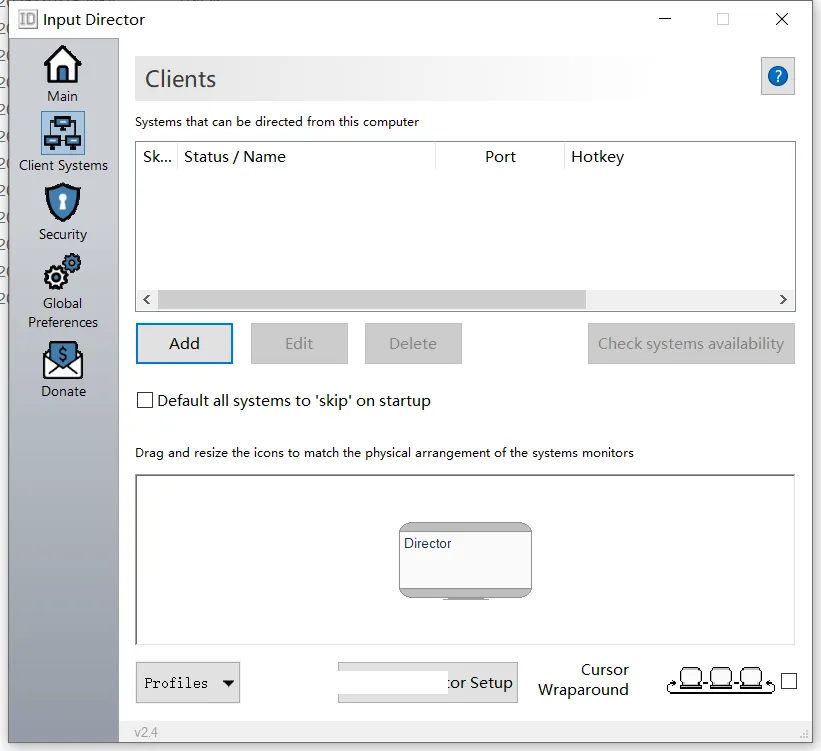Click the Setup button at bottom

[x=428, y=682]
